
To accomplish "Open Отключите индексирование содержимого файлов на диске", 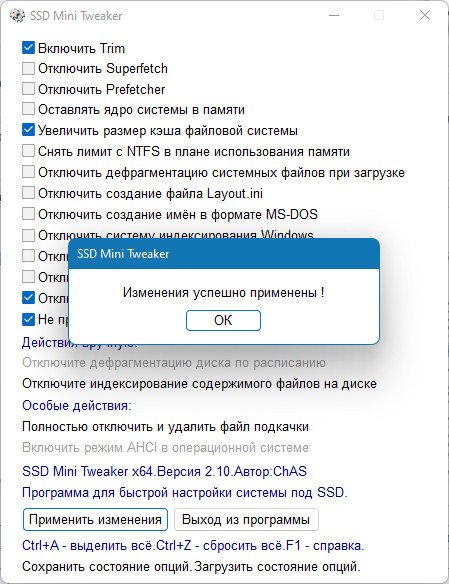I will 199,384.
